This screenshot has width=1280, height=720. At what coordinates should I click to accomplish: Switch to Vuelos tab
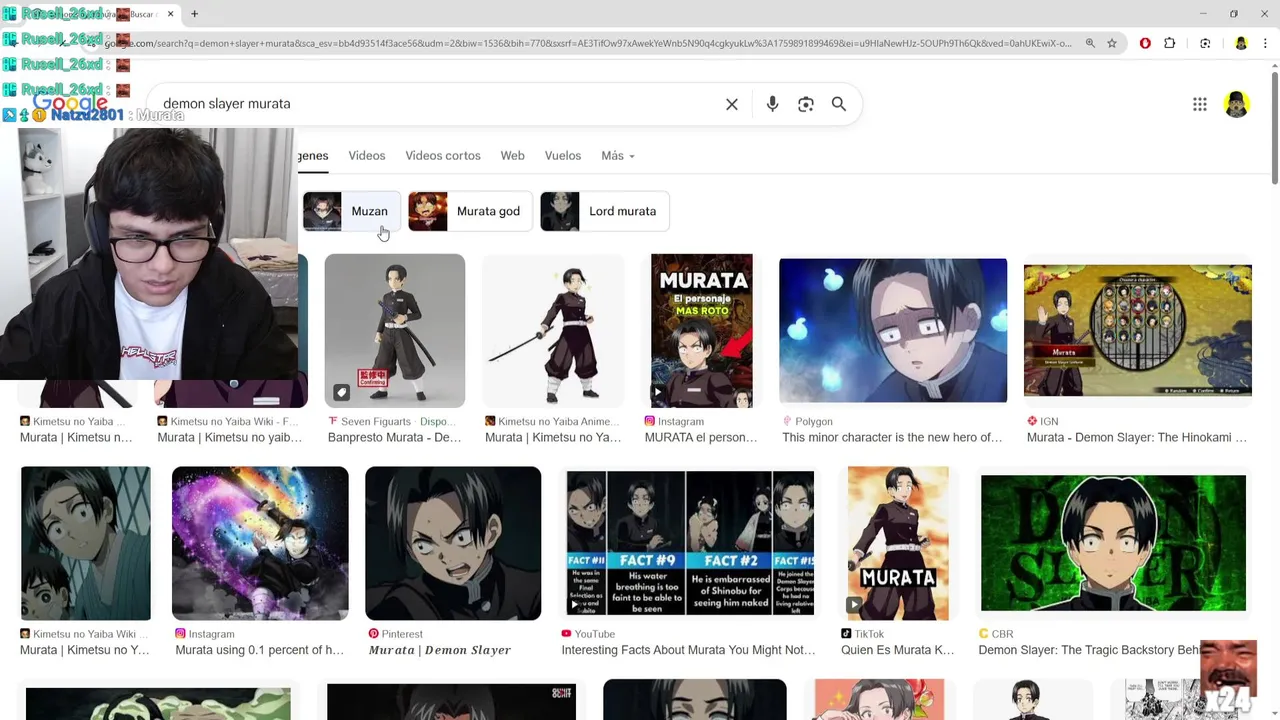coord(563,156)
